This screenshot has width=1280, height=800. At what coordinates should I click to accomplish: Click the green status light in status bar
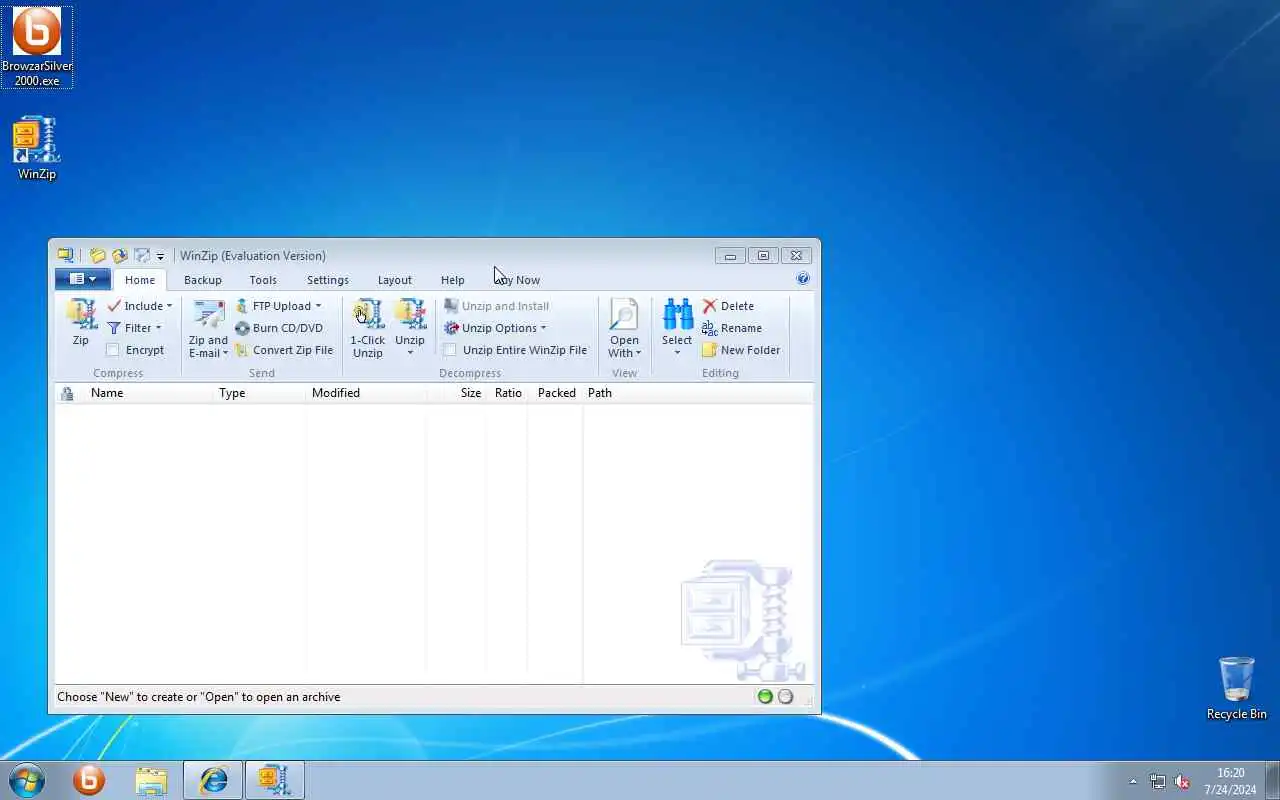(765, 697)
